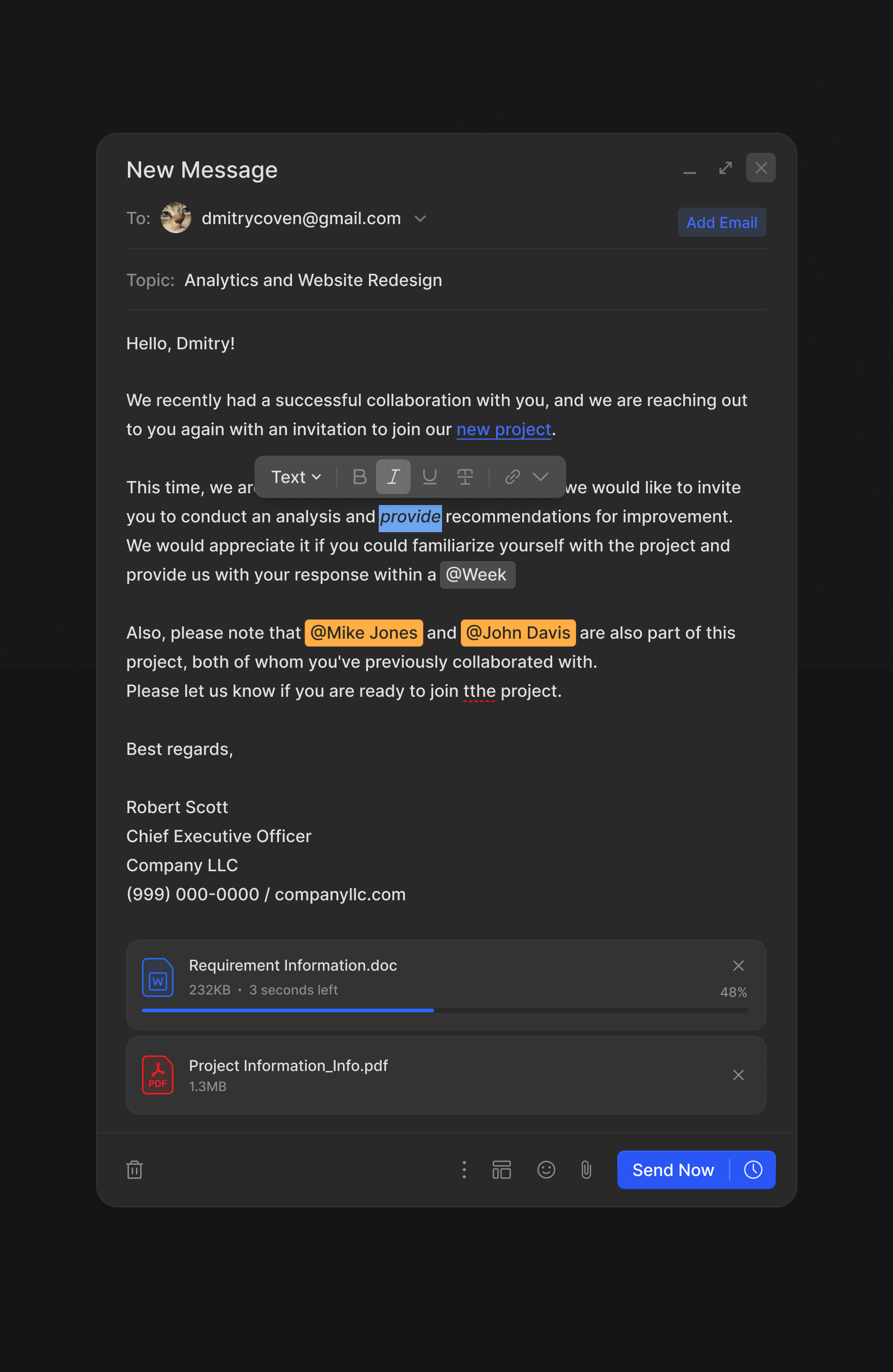Open the Text style dropdown

click(x=294, y=477)
